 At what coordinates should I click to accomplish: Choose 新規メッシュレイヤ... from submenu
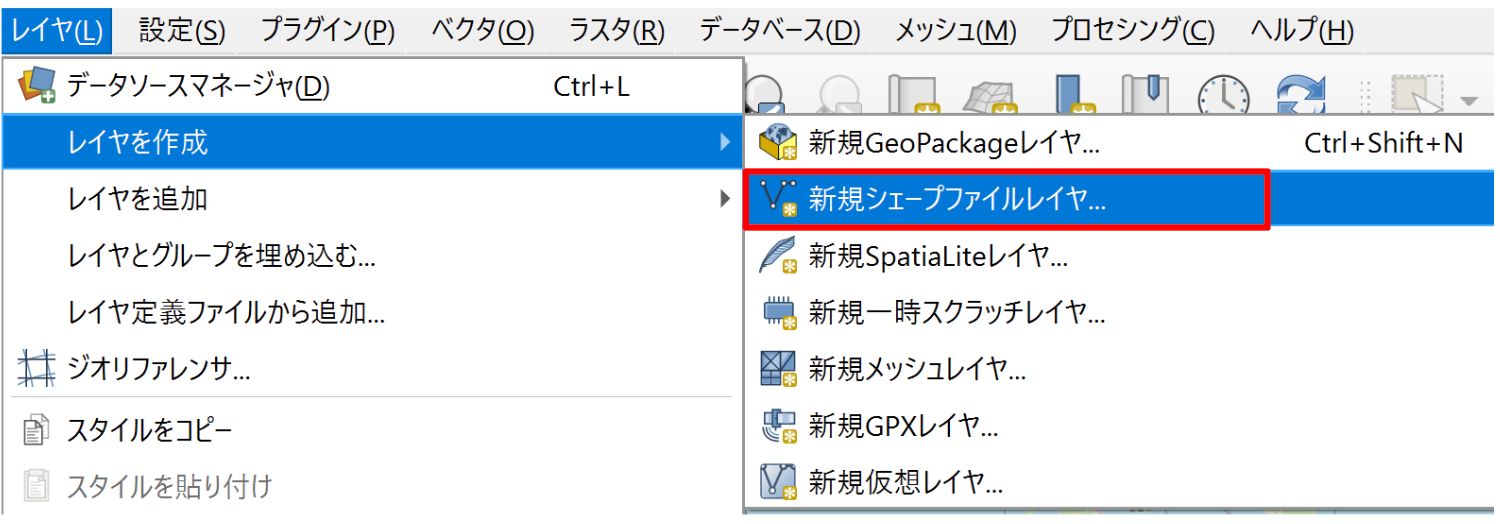coord(1120,370)
